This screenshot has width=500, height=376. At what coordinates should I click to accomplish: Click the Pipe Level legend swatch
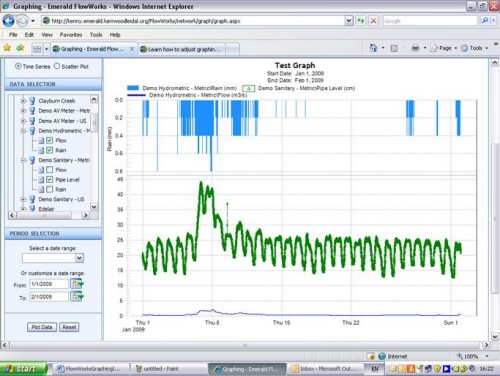[x=248, y=88]
